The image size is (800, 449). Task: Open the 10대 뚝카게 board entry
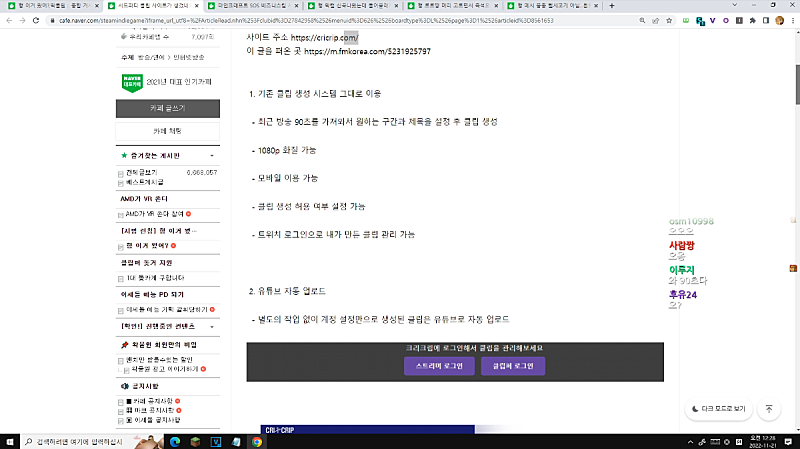point(155,278)
